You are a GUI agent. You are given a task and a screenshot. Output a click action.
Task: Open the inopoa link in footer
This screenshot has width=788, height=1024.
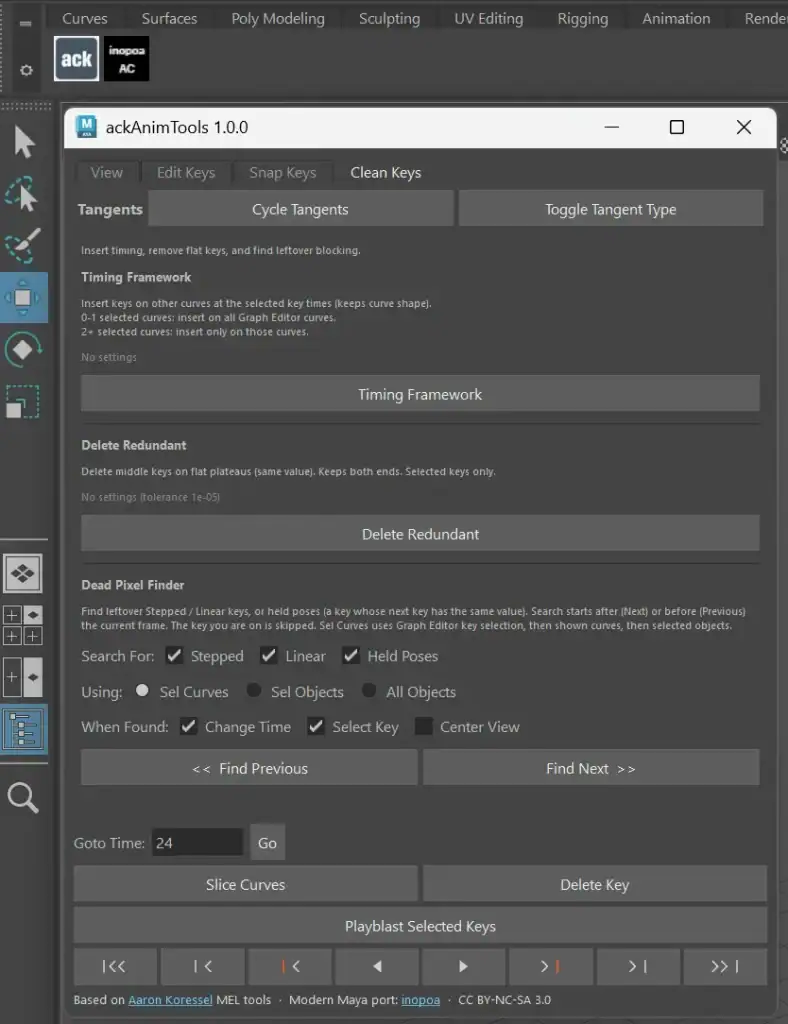coord(420,1000)
